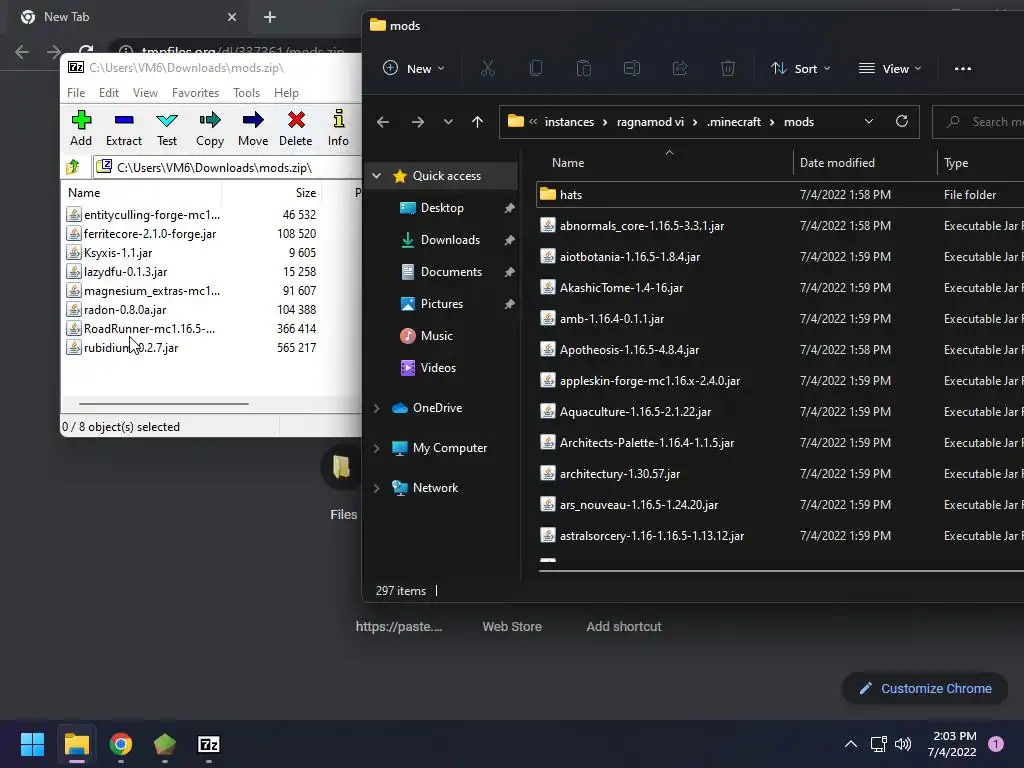Open the New dropdown in Explorer
The image size is (1024, 768).
click(x=413, y=69)
